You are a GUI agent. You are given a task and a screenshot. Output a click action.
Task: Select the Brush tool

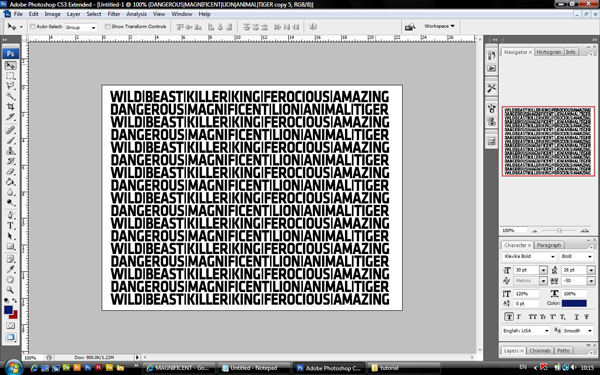click(x=10, y=141)
